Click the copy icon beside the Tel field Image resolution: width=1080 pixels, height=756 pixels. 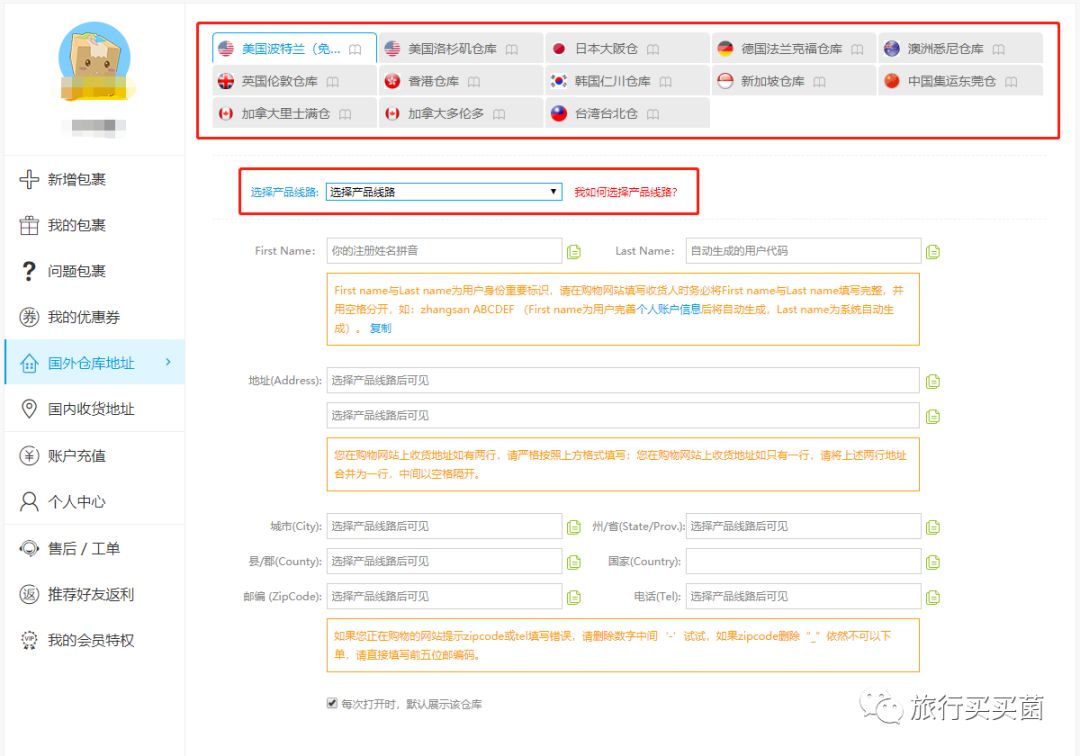(x=934, y=595)
